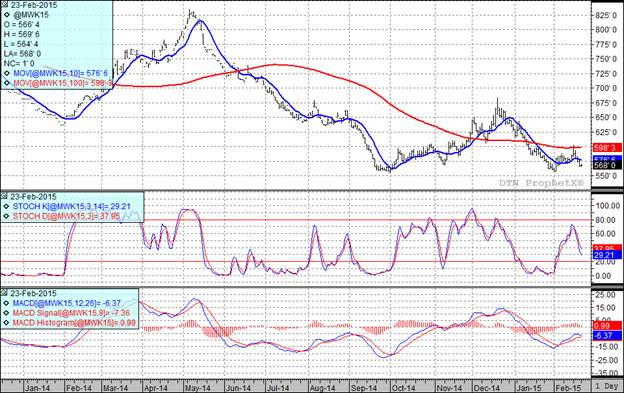Screen dimensions: 624x393
Task: Click the Aug-14 label on time axis
Action: click(322, 388)
